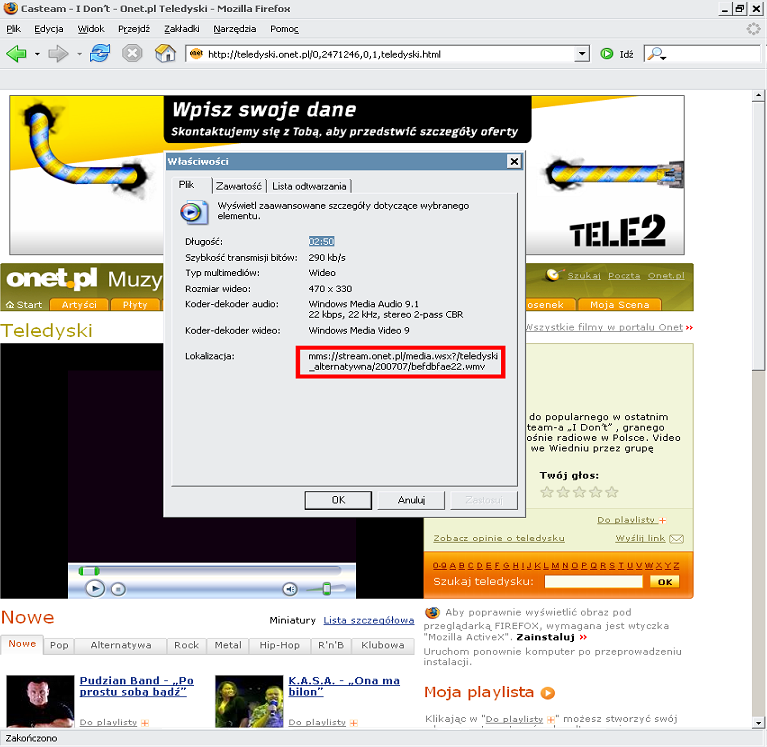Click the Moja Scena nav tab
Image resolution: width=767 pixels, height=747 pixels.
pyautogui.click(x=619, y=305)
